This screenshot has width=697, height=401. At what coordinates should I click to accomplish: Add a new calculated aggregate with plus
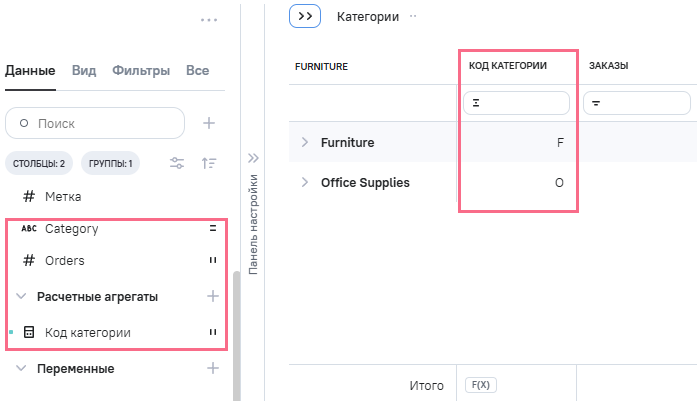point(212,296)
